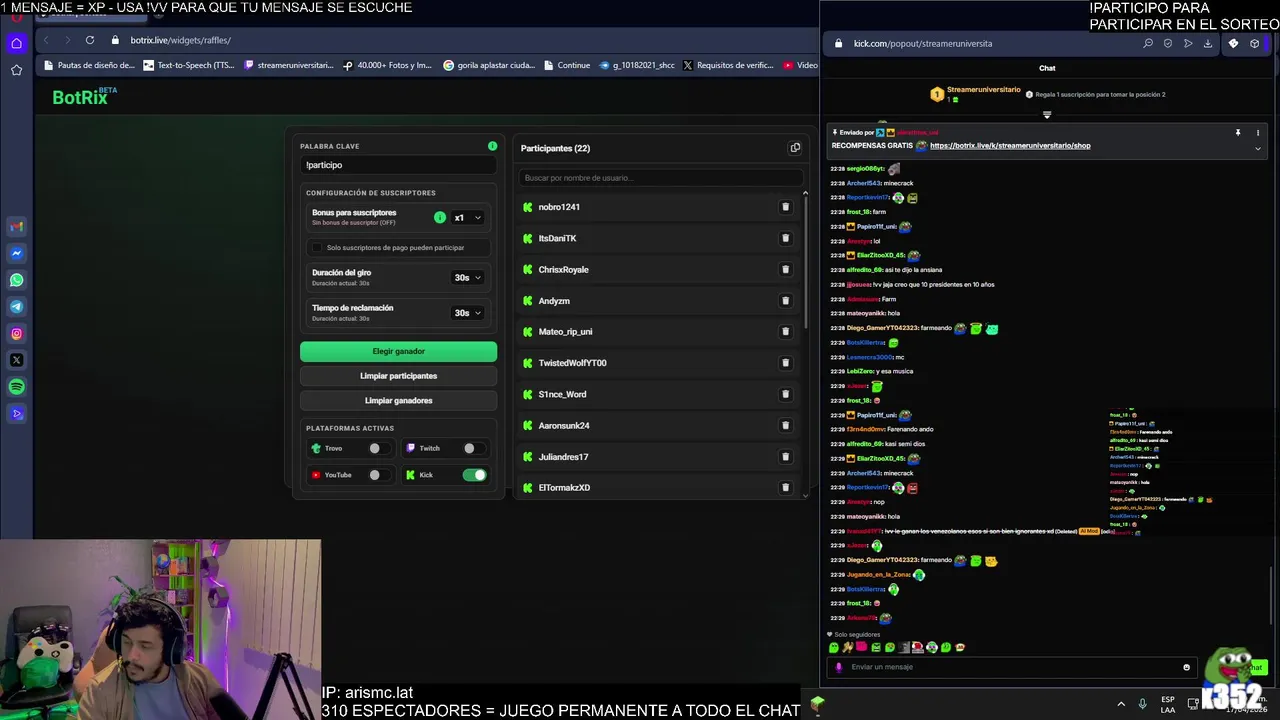Check Solo suscriptores de pago pueden participar

317,247
